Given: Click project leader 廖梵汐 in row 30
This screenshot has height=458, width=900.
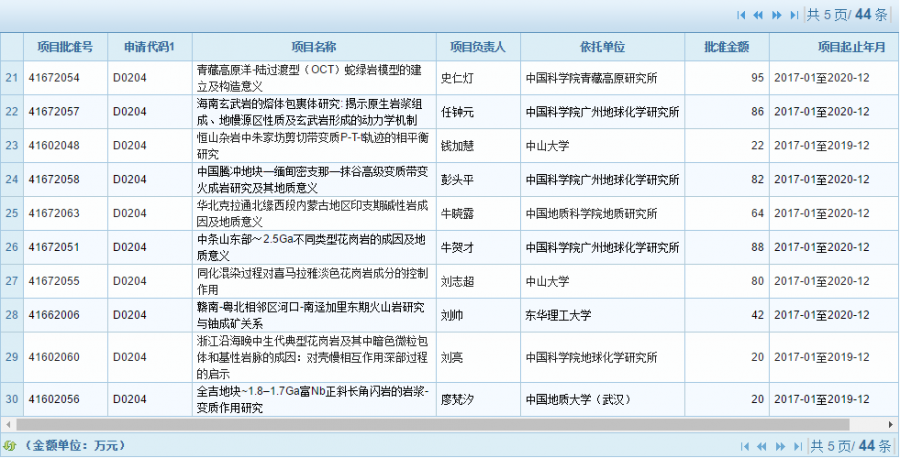Looking at the screenshot, I should tap(457, 400).
